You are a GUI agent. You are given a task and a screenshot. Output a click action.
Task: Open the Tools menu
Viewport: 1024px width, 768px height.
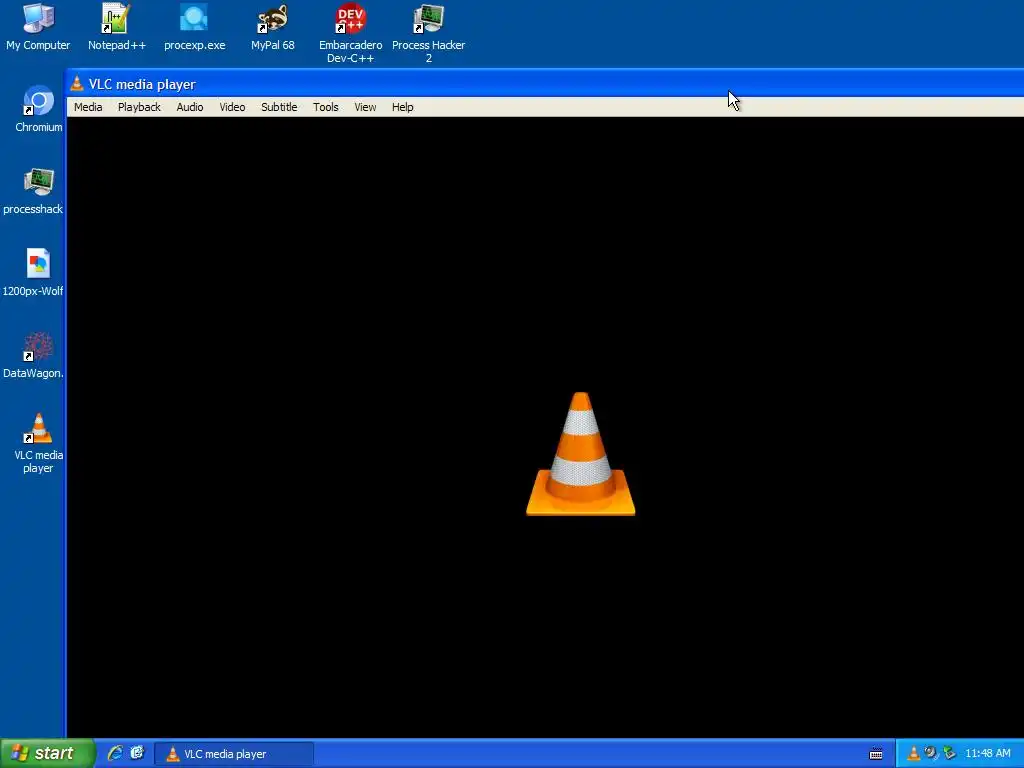click(x=325, y=107)
